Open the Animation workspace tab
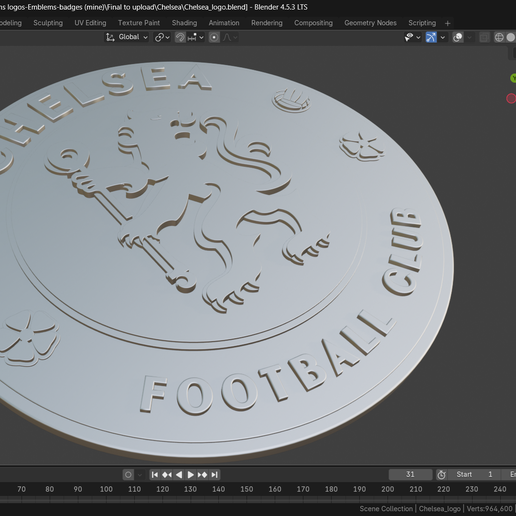The width and height of the screenshot is (516, 516). point(224,23)
